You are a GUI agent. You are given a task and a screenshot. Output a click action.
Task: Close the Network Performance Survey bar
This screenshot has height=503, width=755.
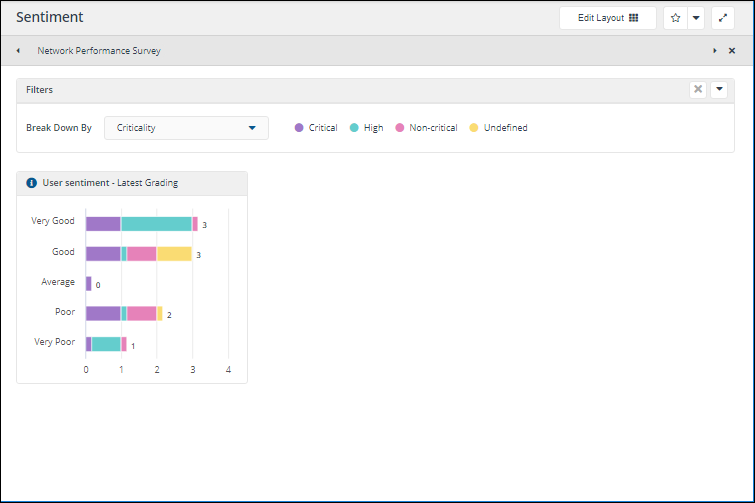tap(732, 51)
